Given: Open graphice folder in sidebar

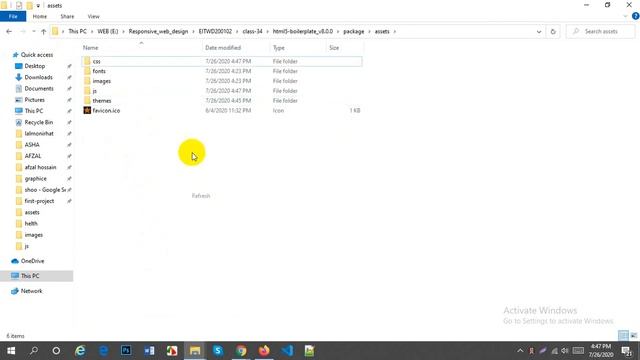Looking at the screenshot, I should (36, 179).
